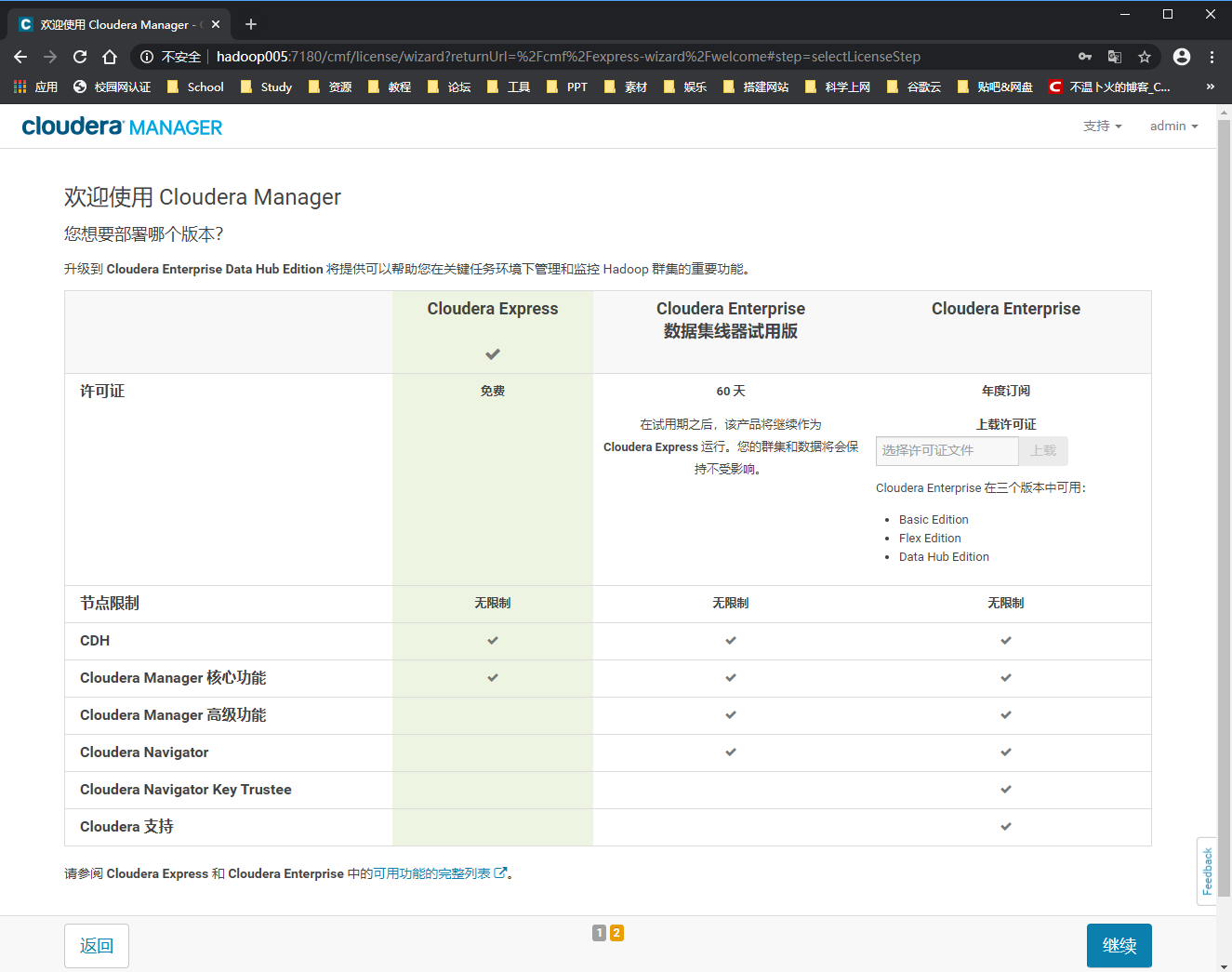Image resolution: width=1232 pixels, height=972 pixels.
Task: Click the Cloudera 支持 row label
Action: click(x=126, y=827)
